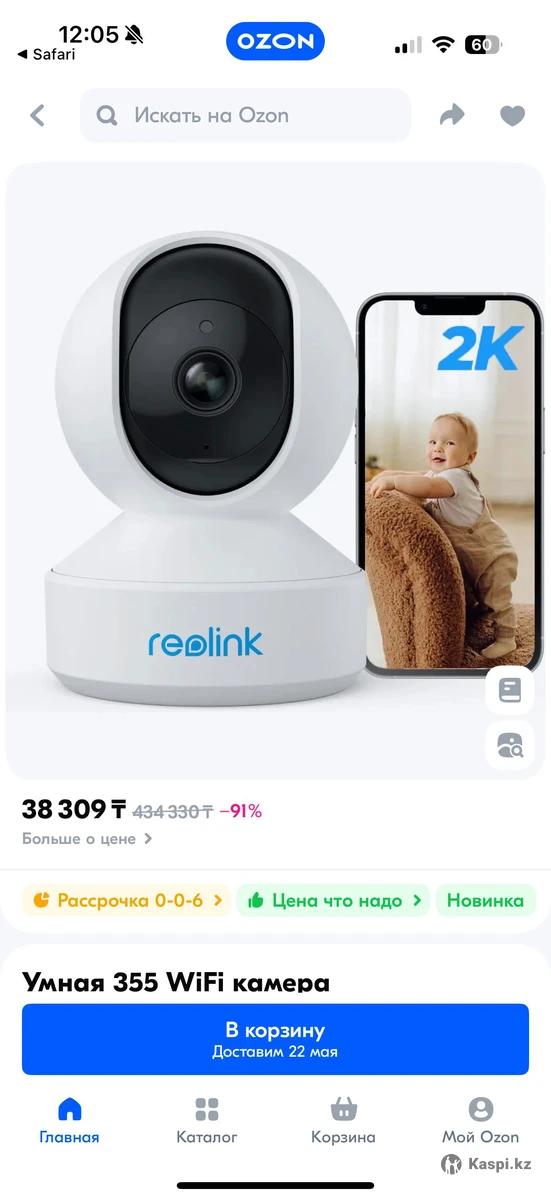Tap the OZON logo pill at the top

(x=275, y=41)
